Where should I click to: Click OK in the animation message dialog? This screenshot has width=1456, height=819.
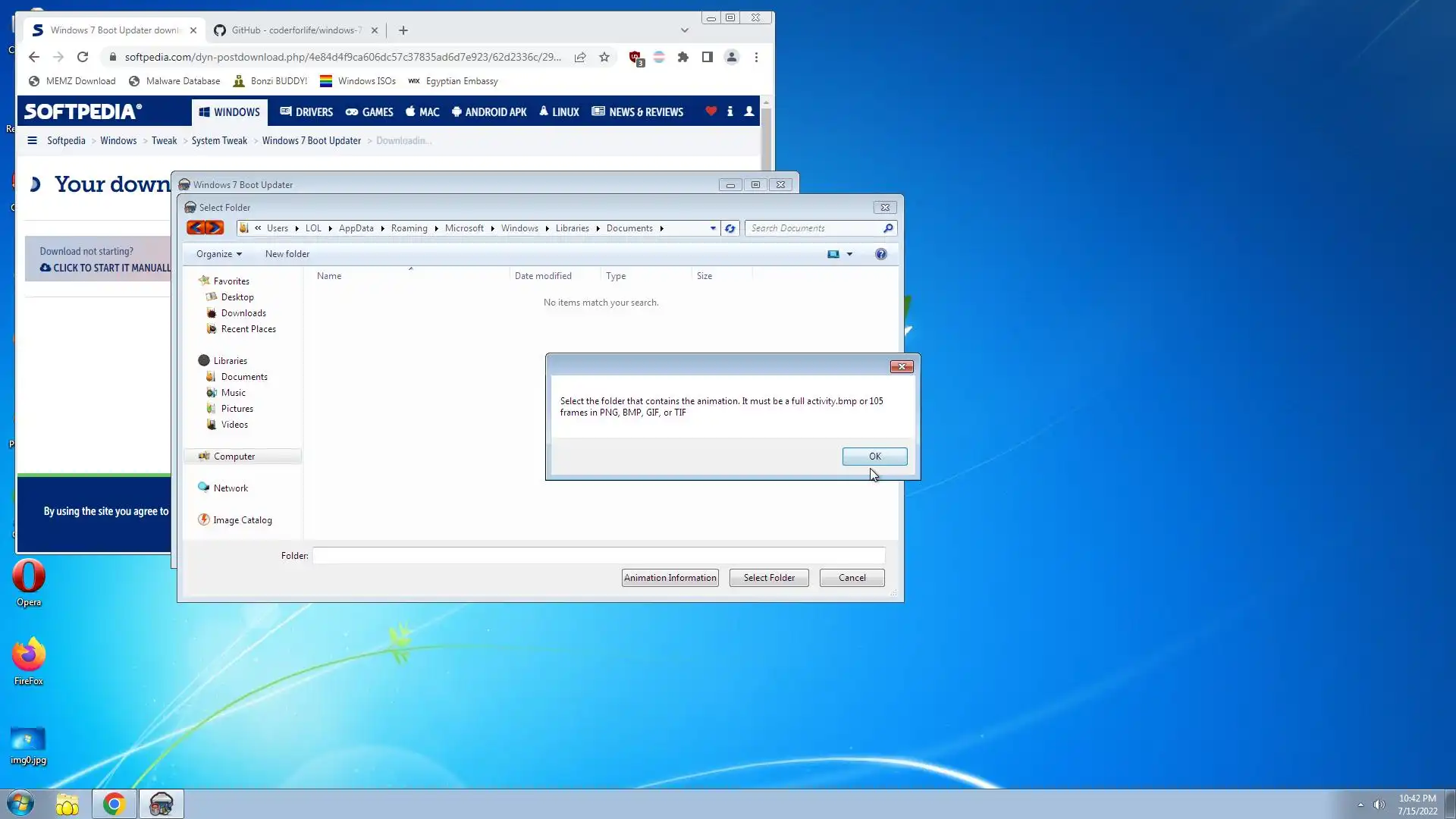[874, 456]
